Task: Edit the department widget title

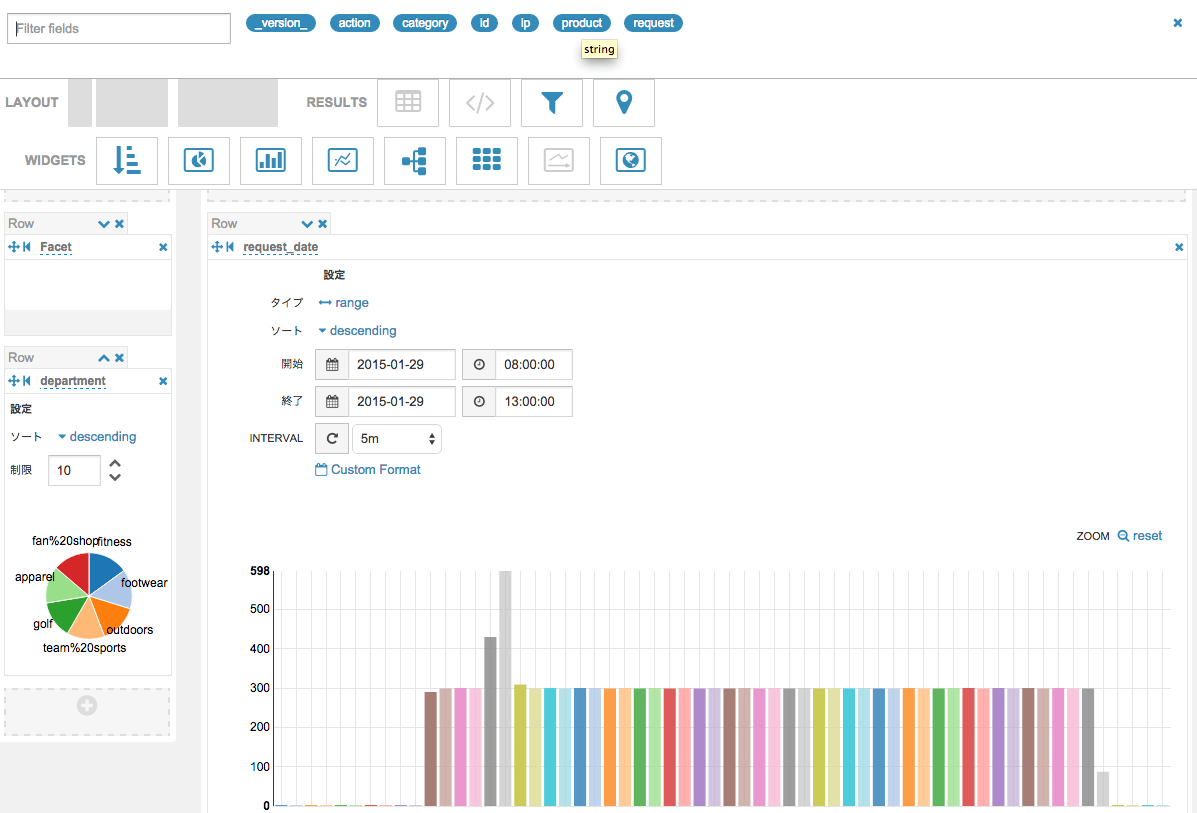Action: [73, 381]
